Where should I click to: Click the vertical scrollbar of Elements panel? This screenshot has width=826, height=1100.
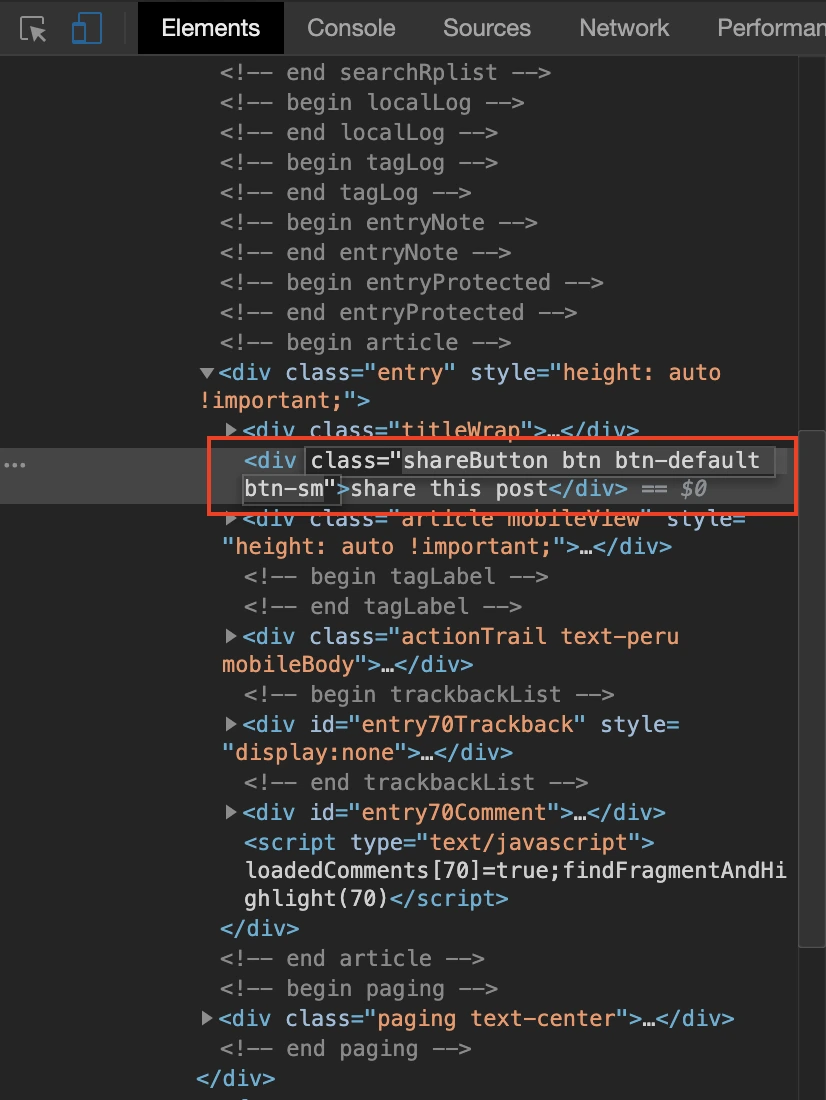point(812,688)
